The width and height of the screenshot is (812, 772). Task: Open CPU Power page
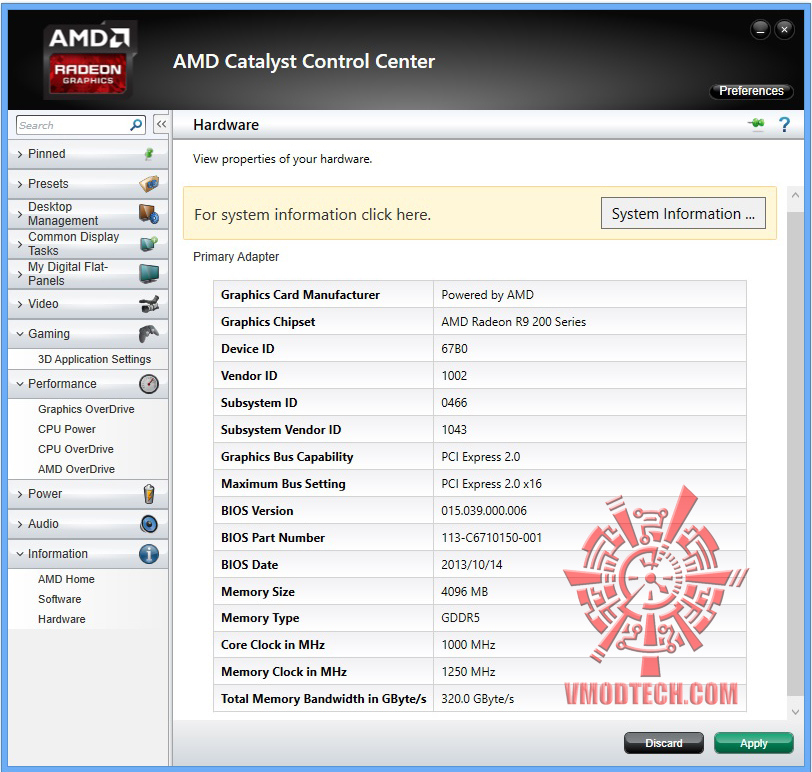point(67,429)
